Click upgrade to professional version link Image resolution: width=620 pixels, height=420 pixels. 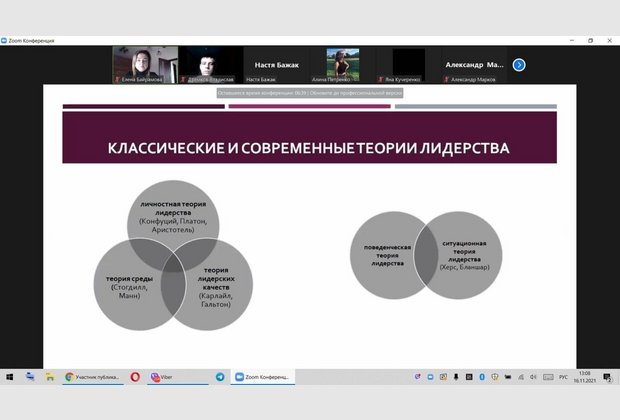click(356, 93)
